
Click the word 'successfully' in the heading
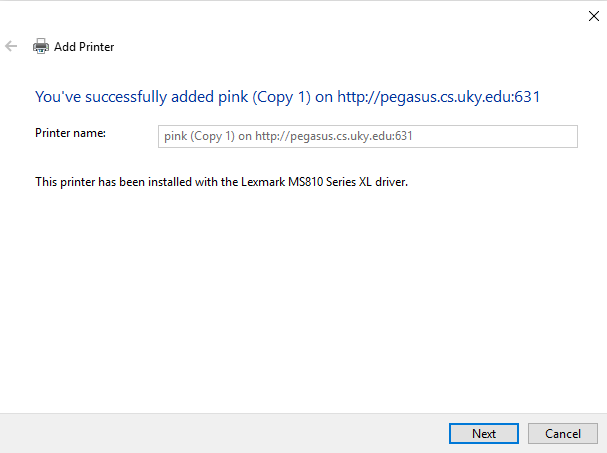pyautogui.click(x=126, y=97)
